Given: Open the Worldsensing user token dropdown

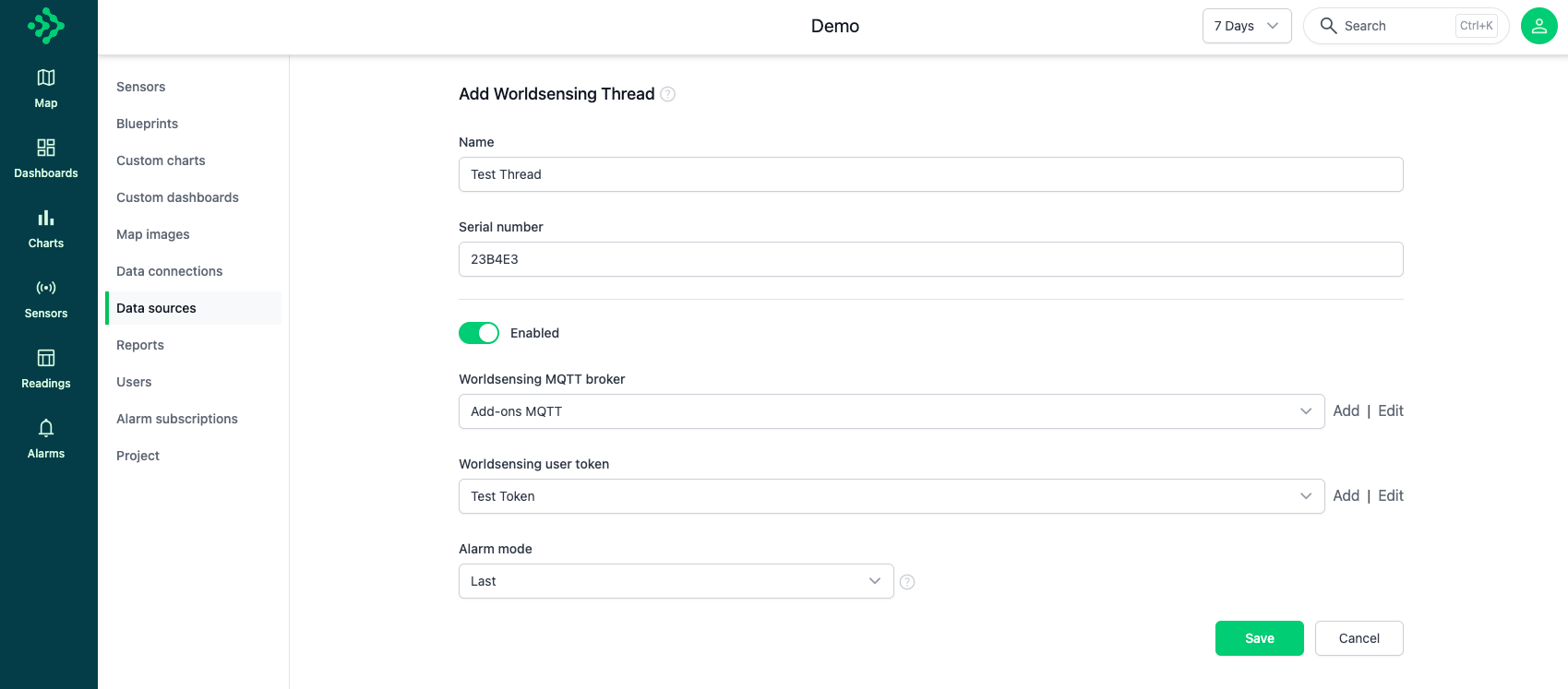Looking at the screenshot, I should 891,496.
